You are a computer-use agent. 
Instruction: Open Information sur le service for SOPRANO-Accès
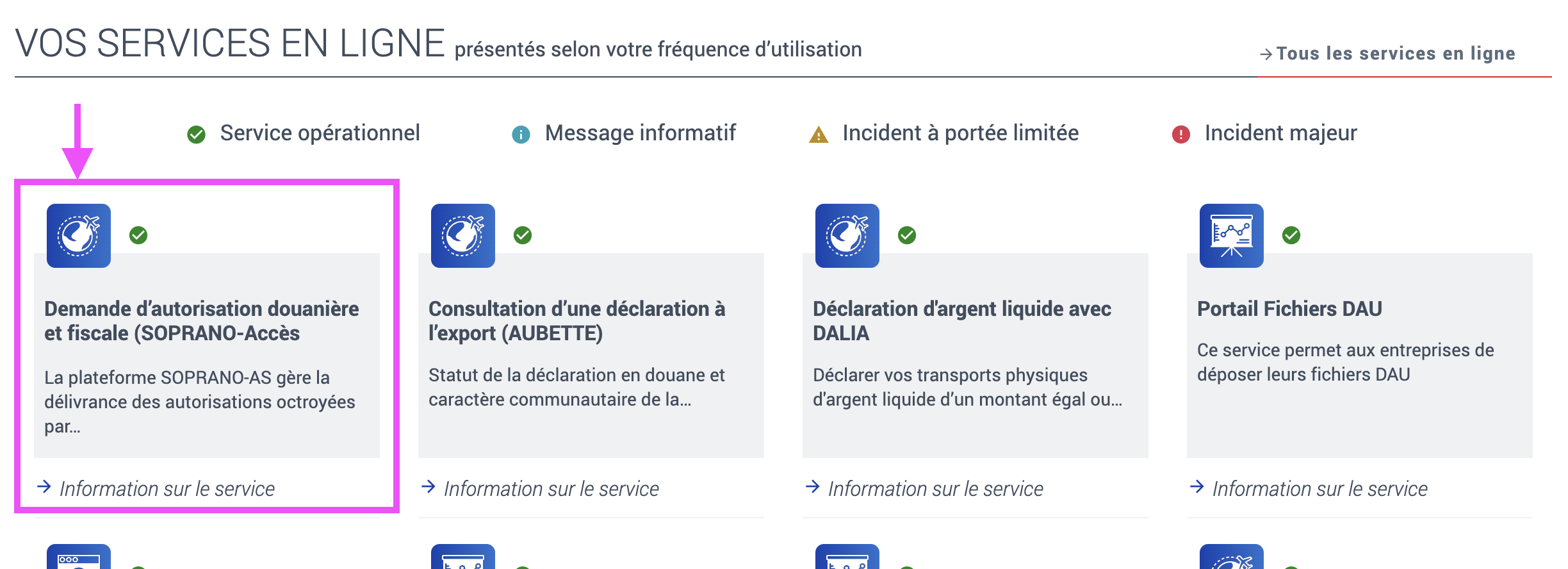pos(167,489)
